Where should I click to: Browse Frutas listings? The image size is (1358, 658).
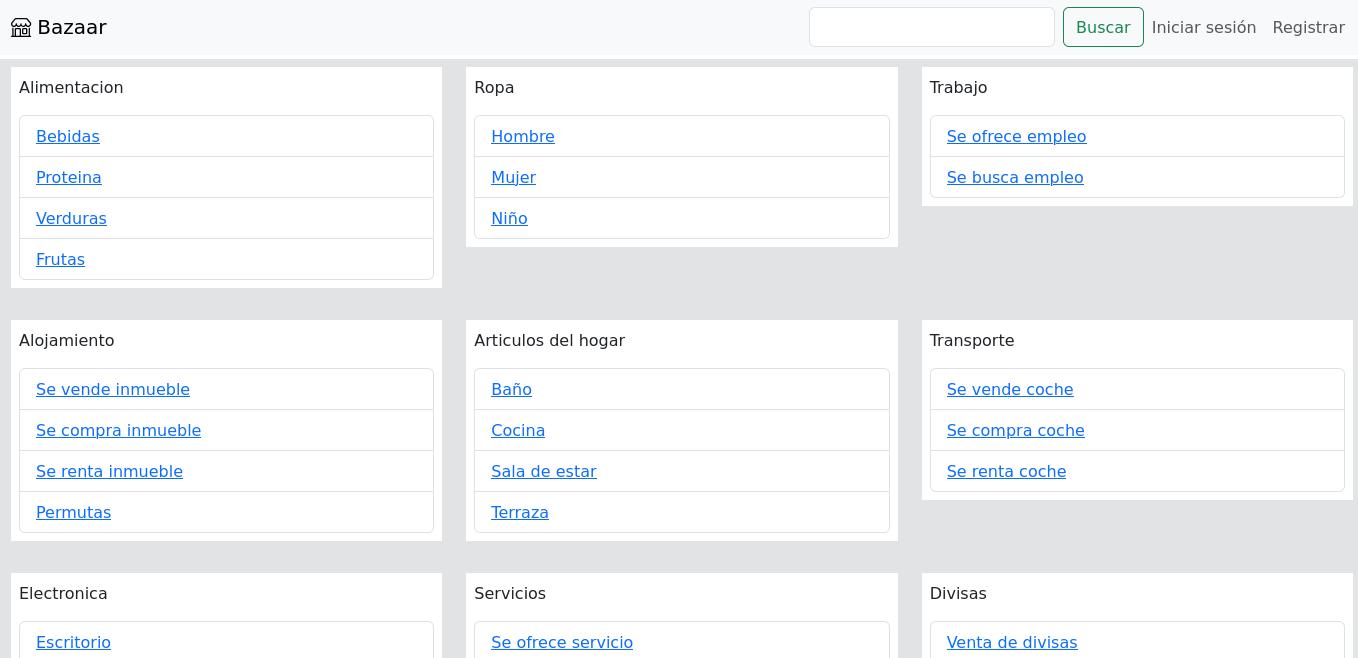60,259
